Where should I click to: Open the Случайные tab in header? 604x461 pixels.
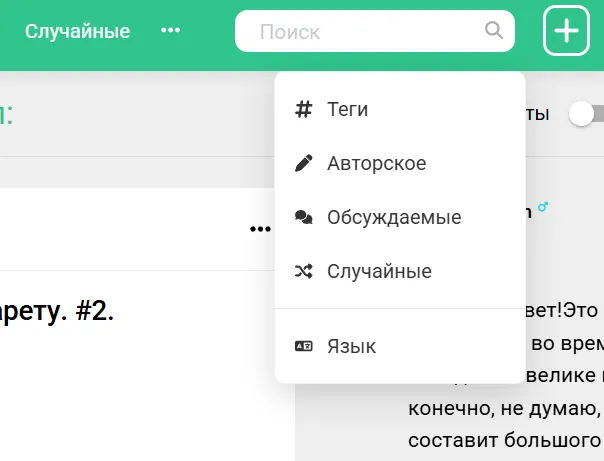[x=77, y=31]
